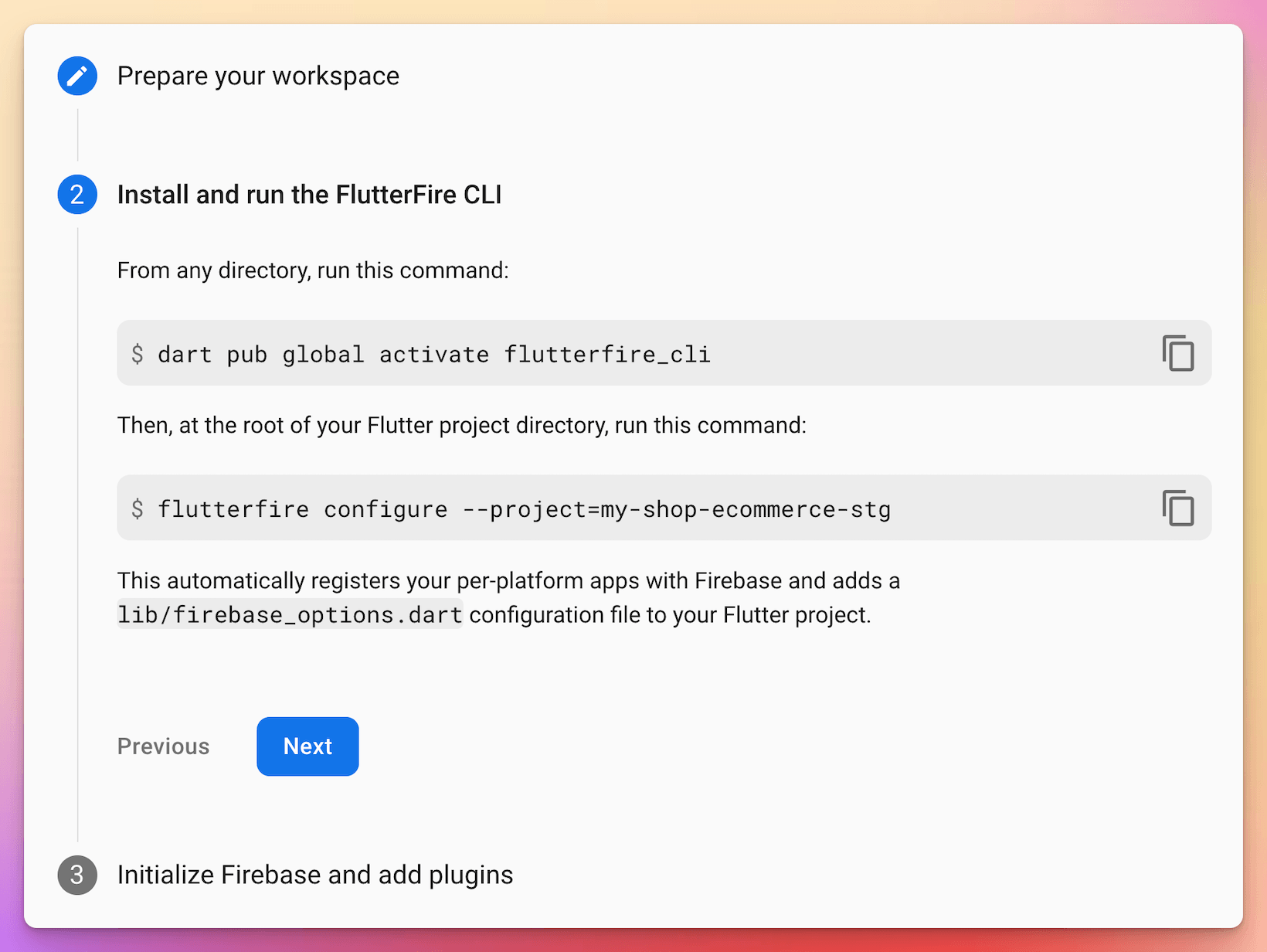Collapse Install and run the FlutterFire CLI

309,195
